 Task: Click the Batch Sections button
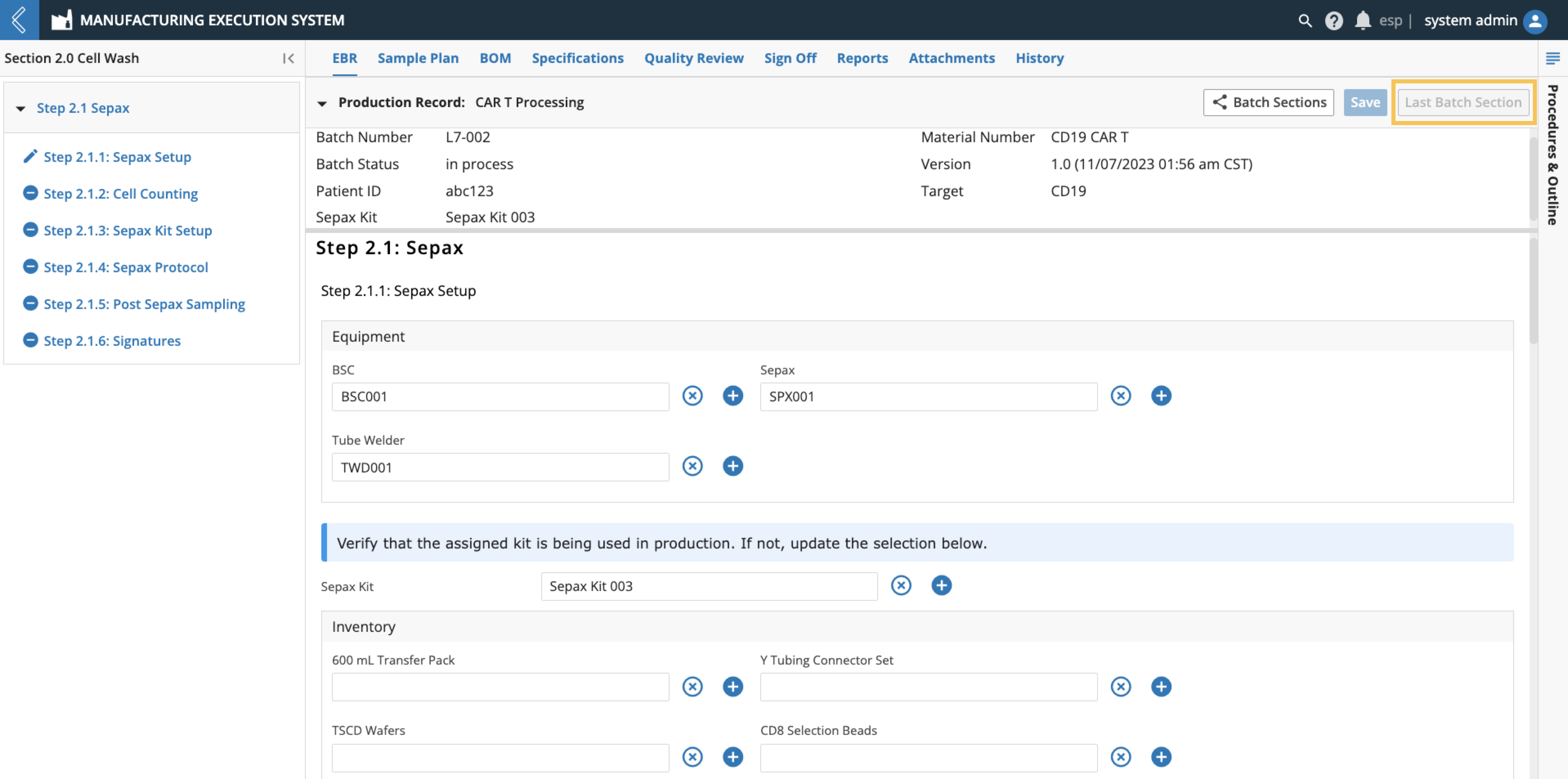coord(1268,102)
